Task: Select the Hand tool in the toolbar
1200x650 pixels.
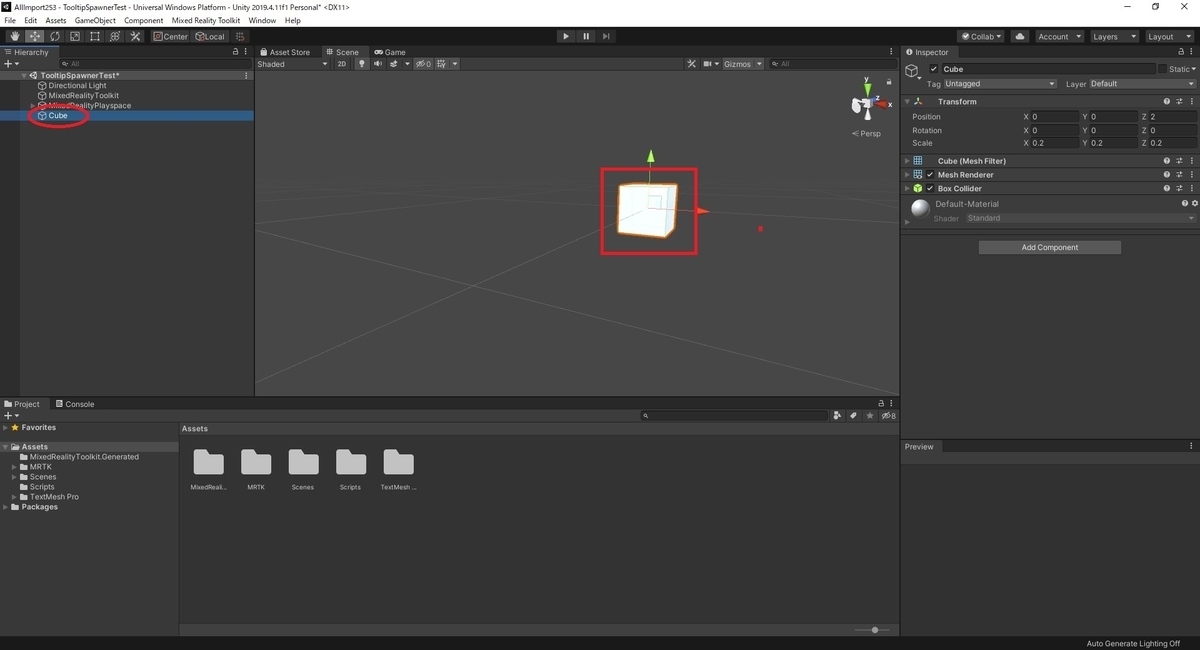Action: [x=14, y=36]
